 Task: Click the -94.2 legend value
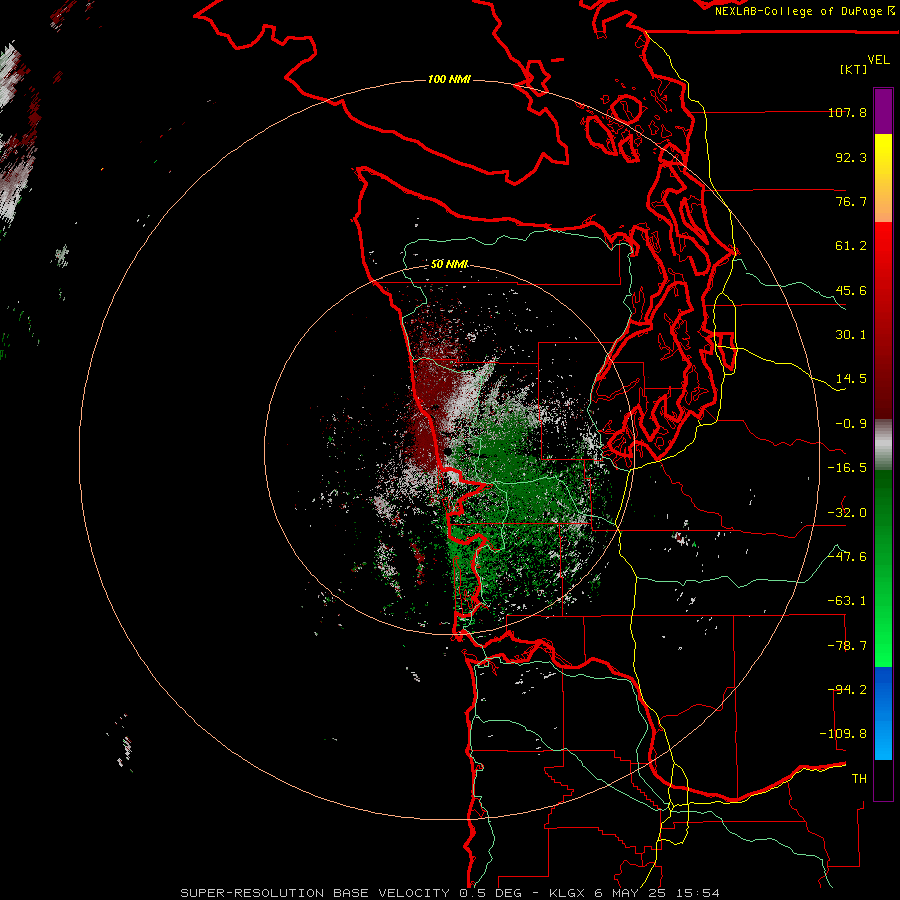pos(847,690)
